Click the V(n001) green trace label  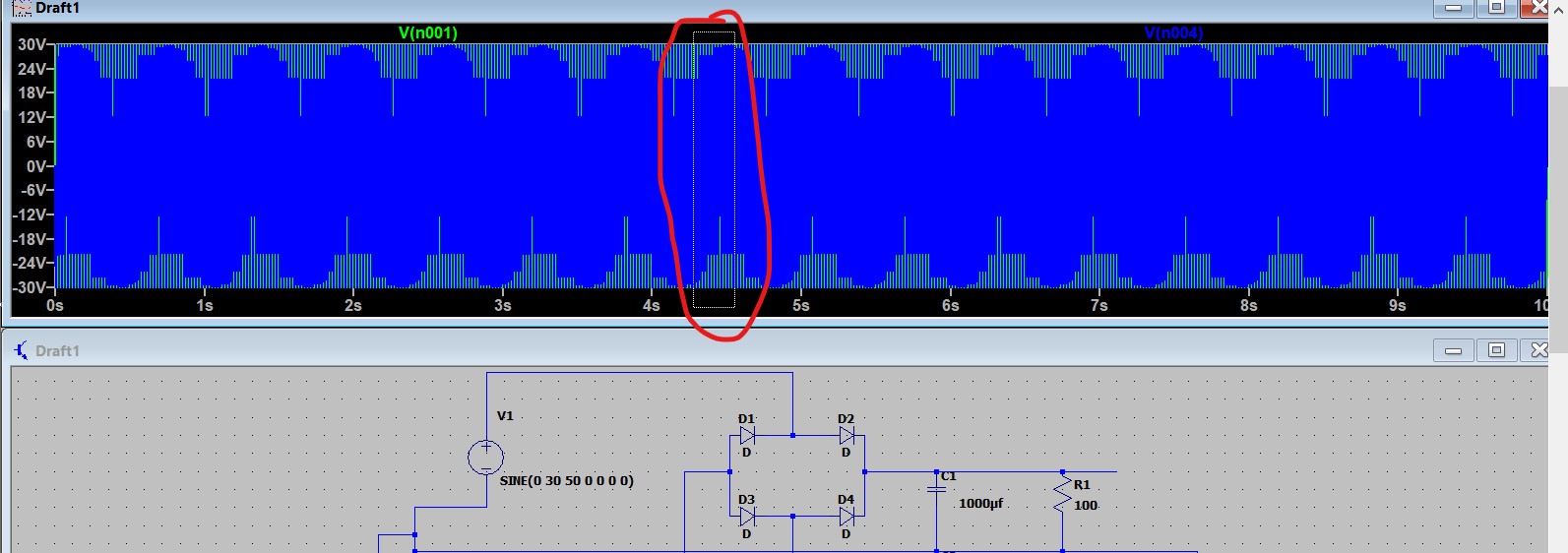pyautogui.click(x=427, y=32)
